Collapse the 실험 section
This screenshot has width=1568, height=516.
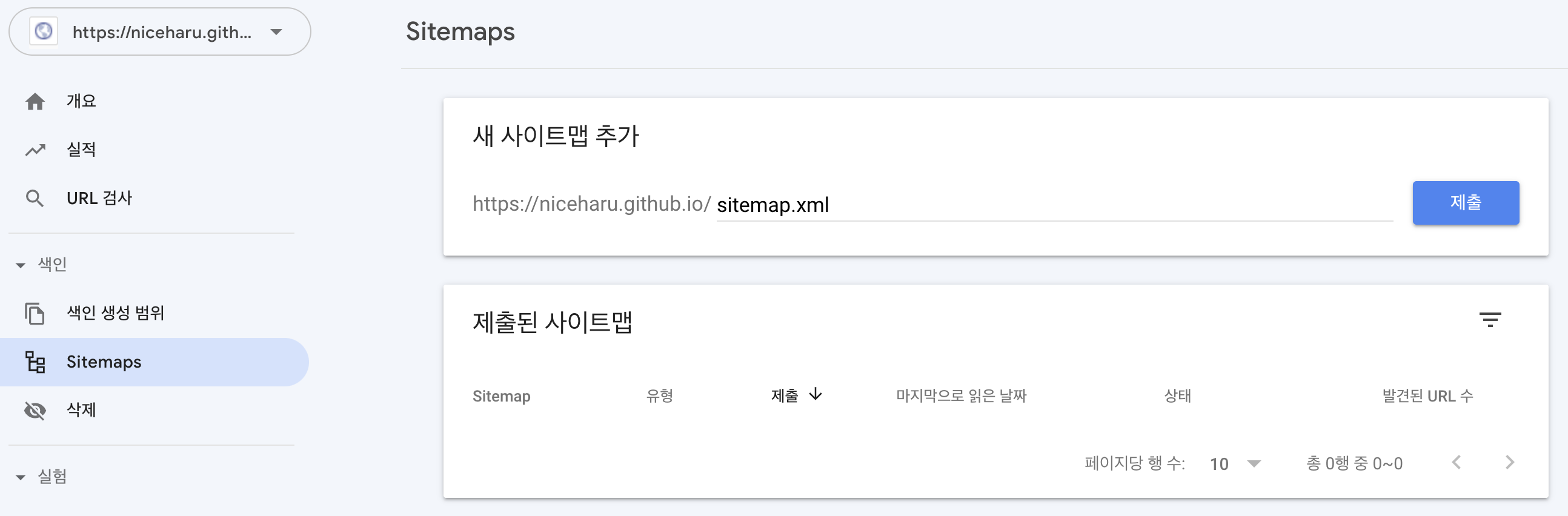click(x=21, y=477)
